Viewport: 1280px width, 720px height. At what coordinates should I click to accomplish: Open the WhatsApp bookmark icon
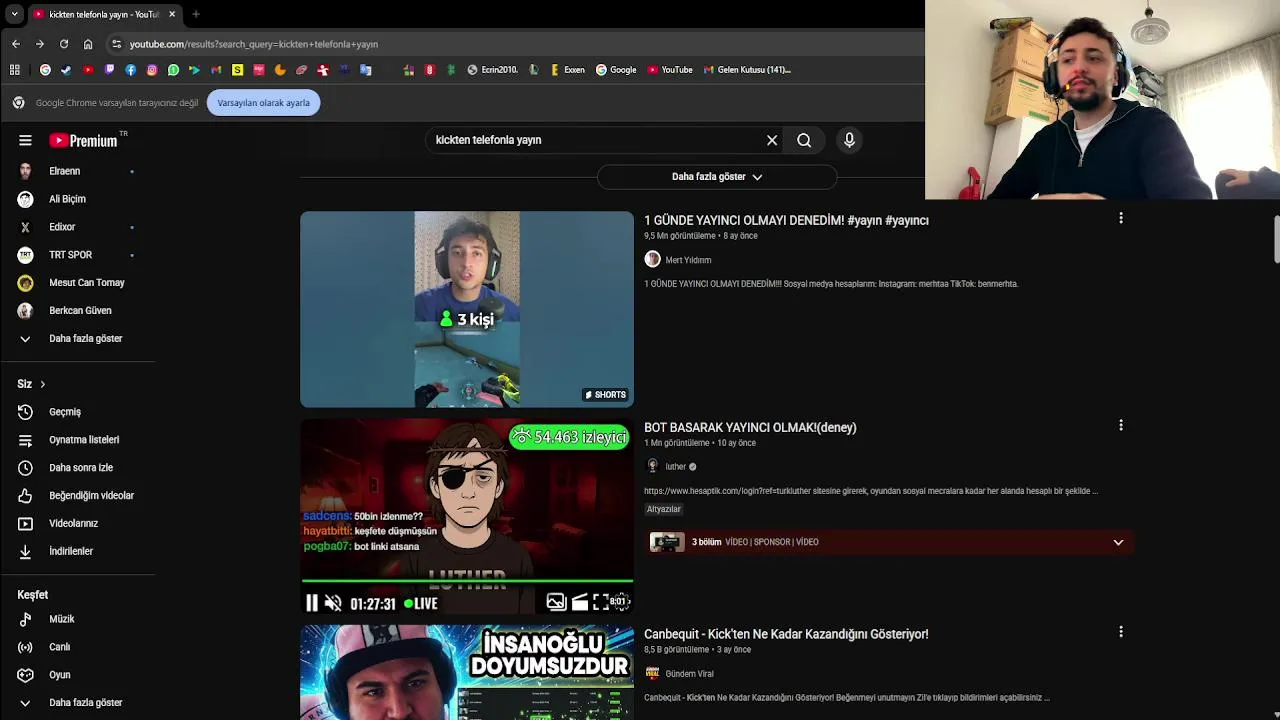point(174,70)
